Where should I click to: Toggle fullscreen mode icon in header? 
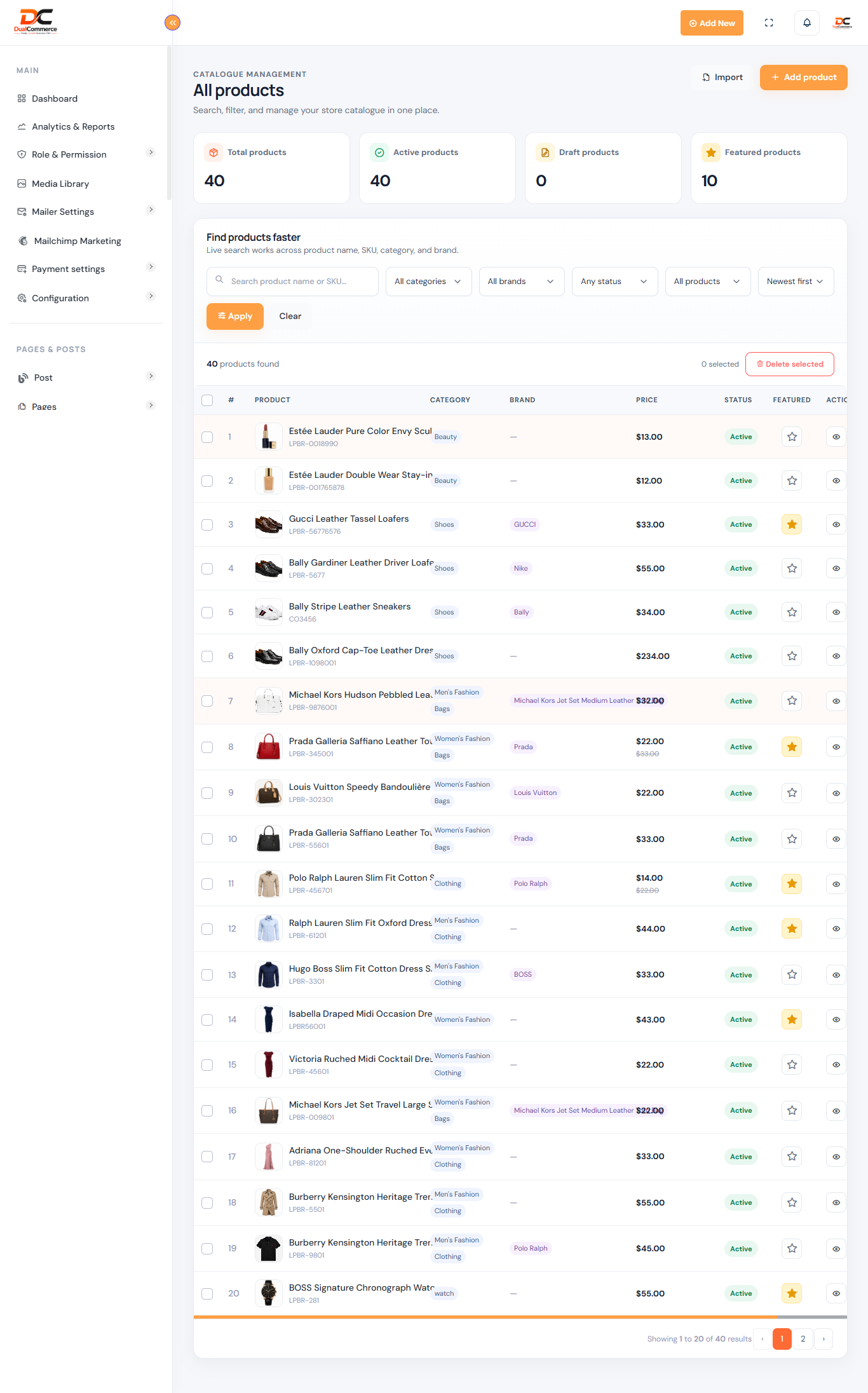[769, 23]
